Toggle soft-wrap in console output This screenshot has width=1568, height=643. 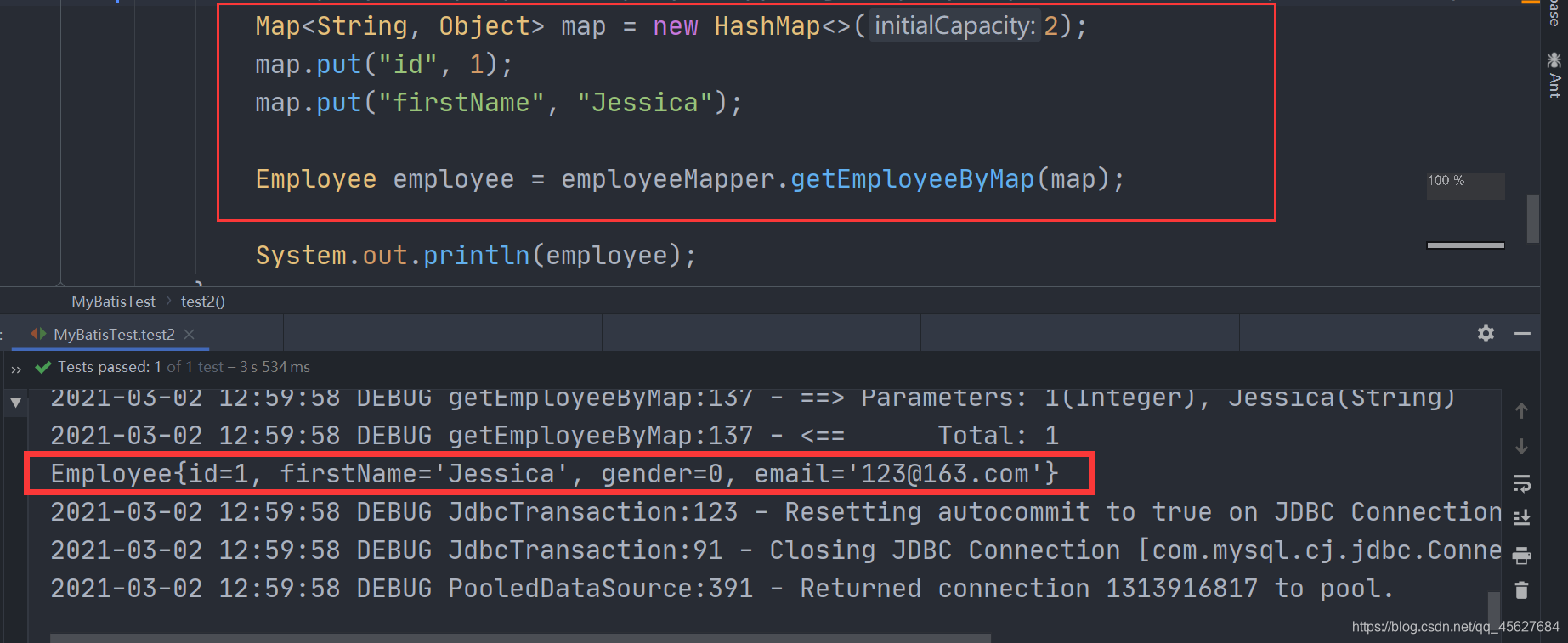point(1521,483)
